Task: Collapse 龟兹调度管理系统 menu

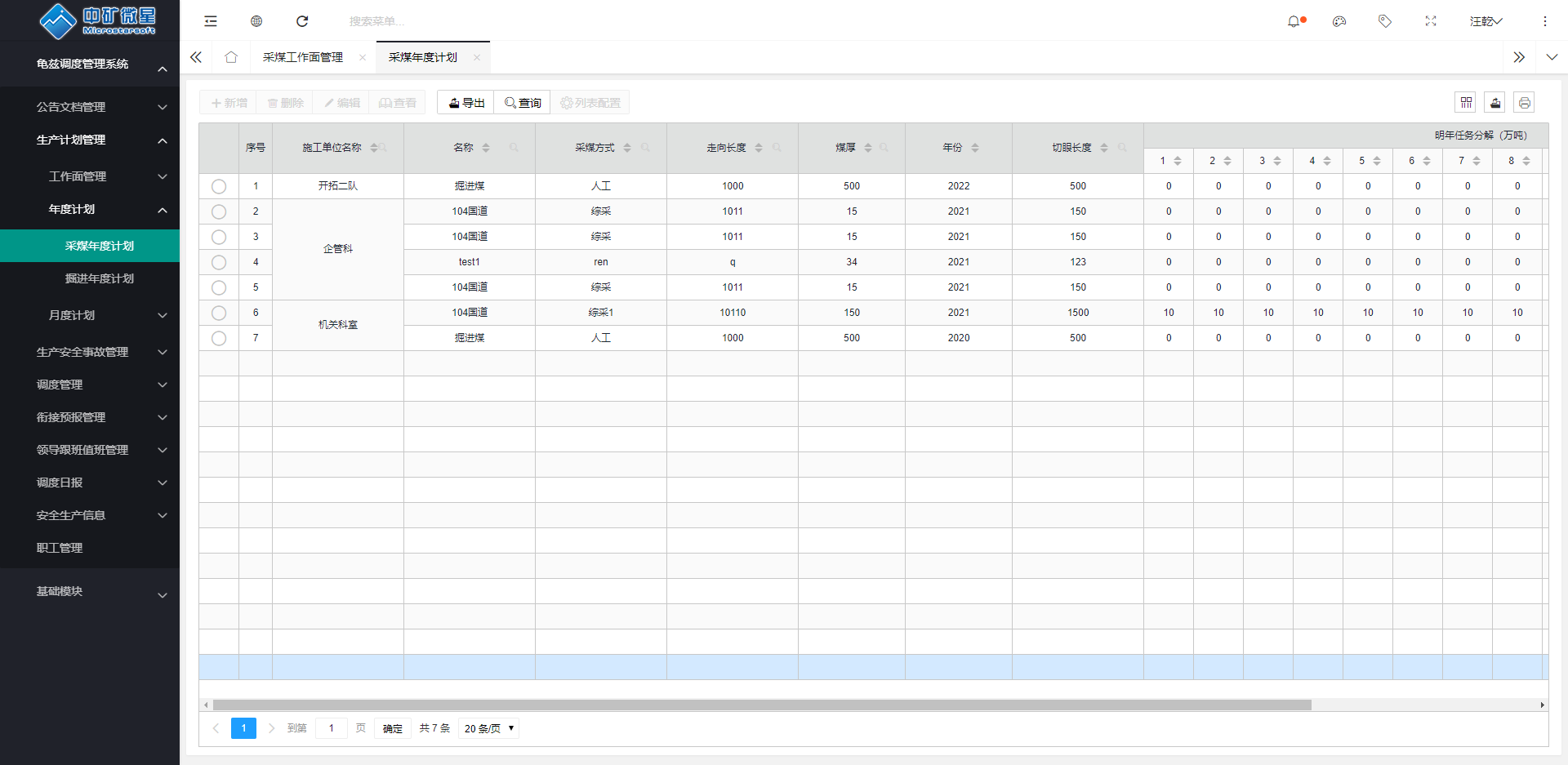Action: click(x=90, y=64)
